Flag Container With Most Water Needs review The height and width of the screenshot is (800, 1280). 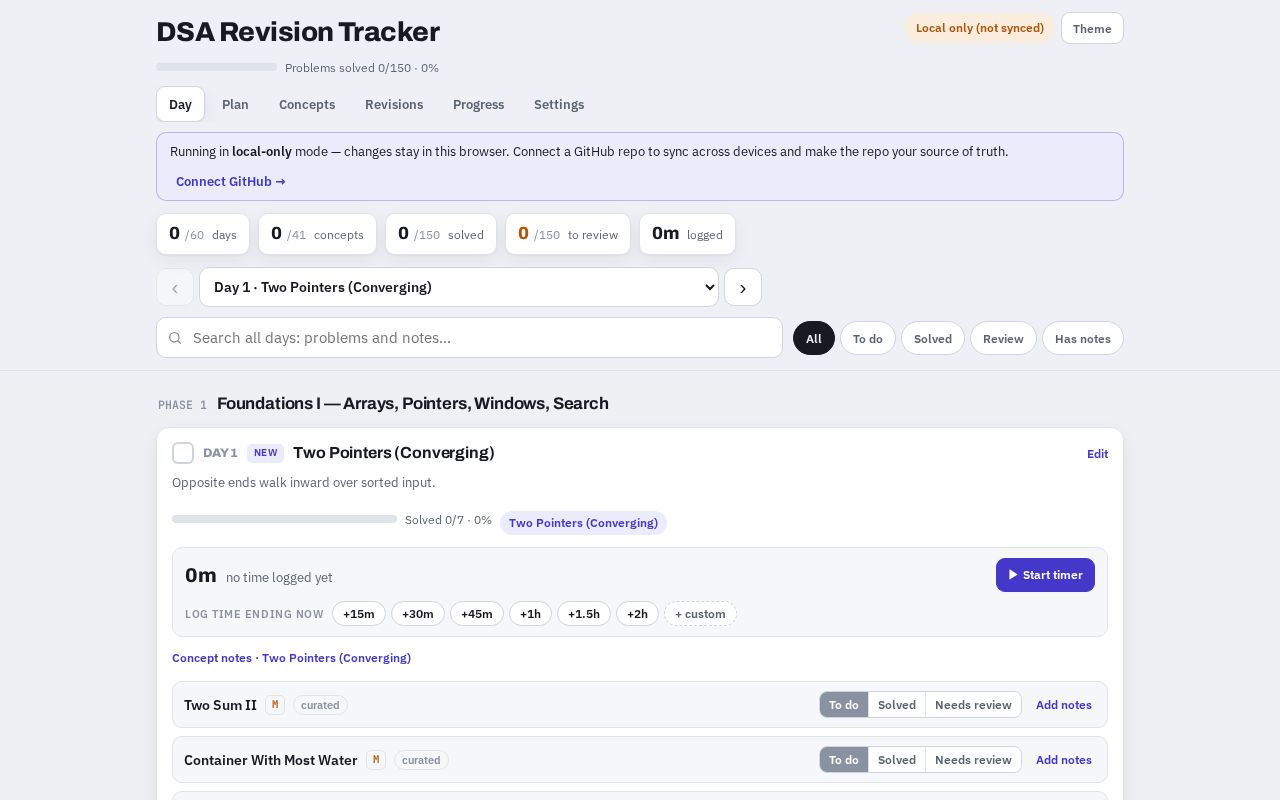pos(973,760)
